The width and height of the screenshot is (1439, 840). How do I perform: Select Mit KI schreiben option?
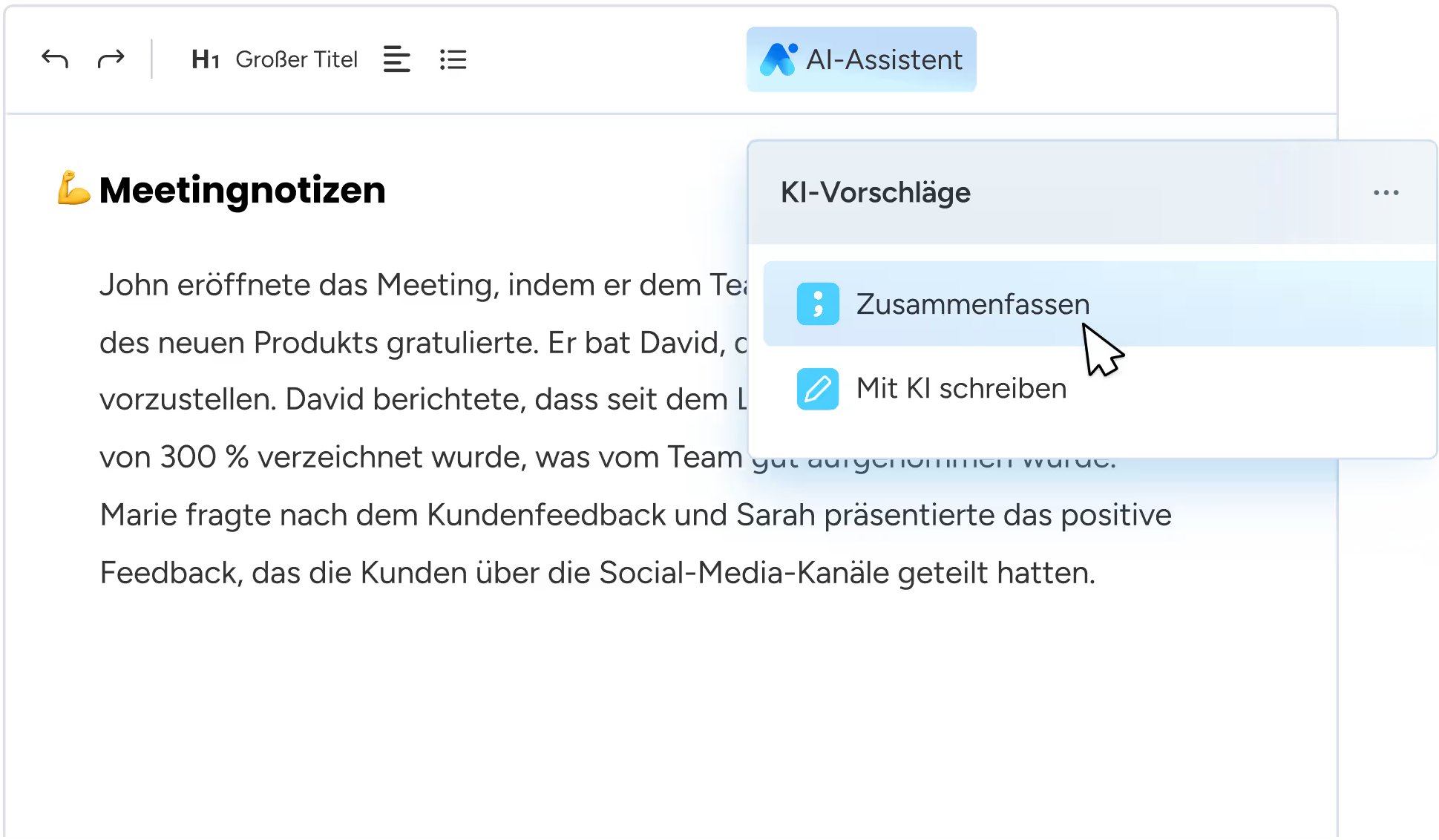click(961, 389)
